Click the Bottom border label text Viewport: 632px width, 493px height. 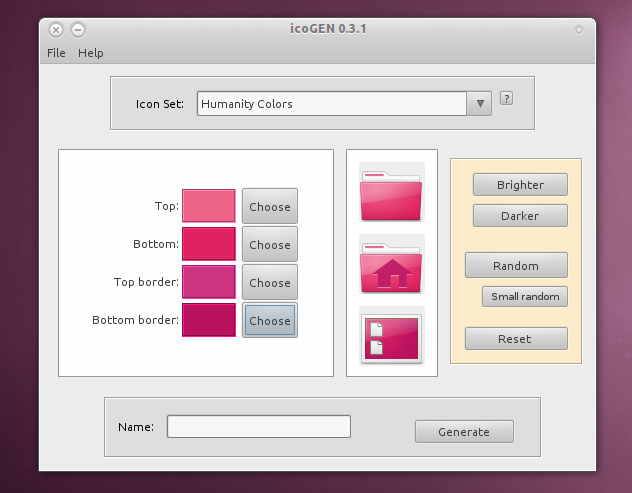pos(135,320)
